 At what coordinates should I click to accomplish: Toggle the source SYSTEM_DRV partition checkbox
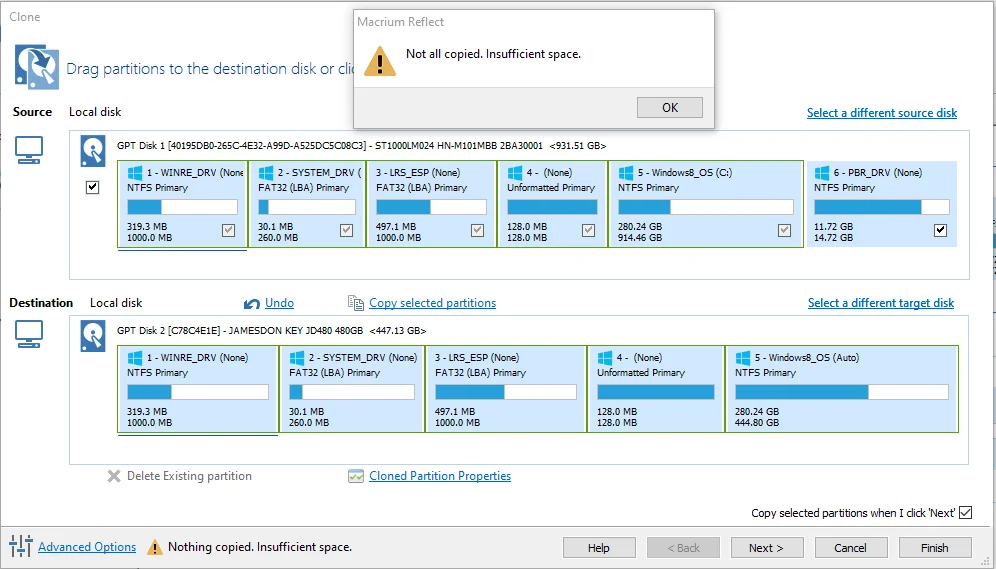click(346, 231)
